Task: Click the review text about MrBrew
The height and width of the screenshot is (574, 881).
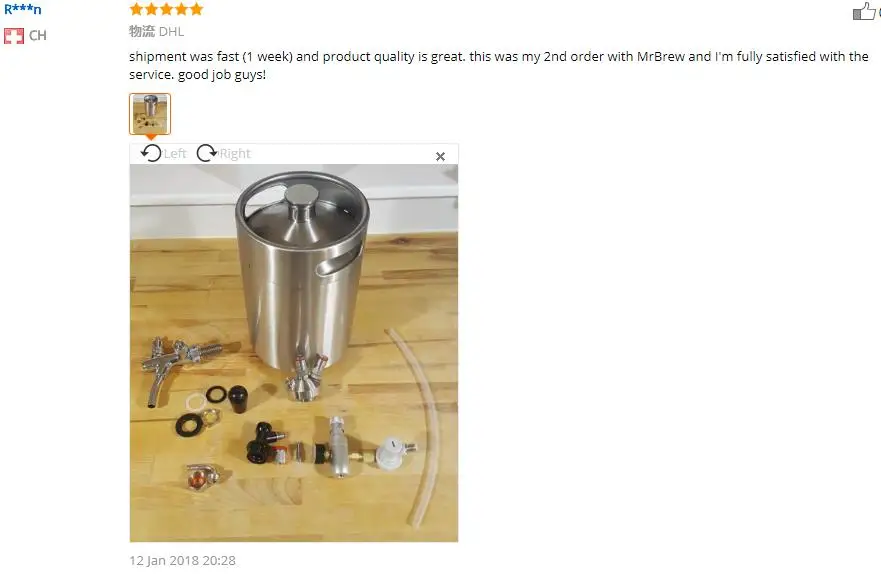Action: tap(498, 65)
